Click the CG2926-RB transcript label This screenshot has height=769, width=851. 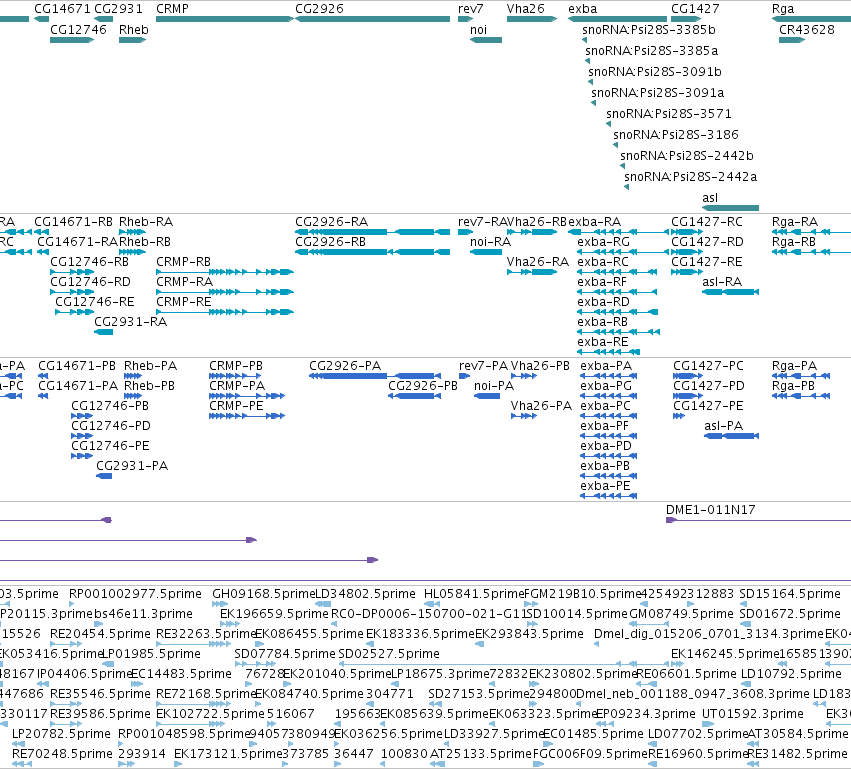(330, 241)
